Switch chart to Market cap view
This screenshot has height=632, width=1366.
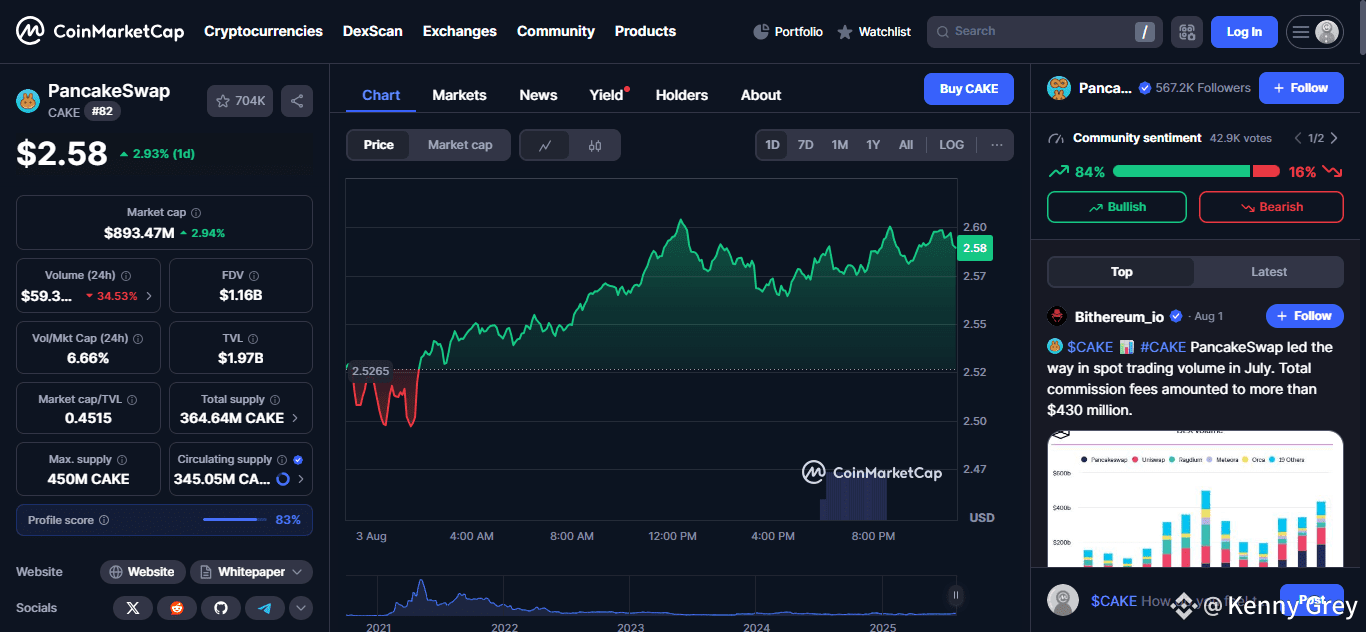460,145
